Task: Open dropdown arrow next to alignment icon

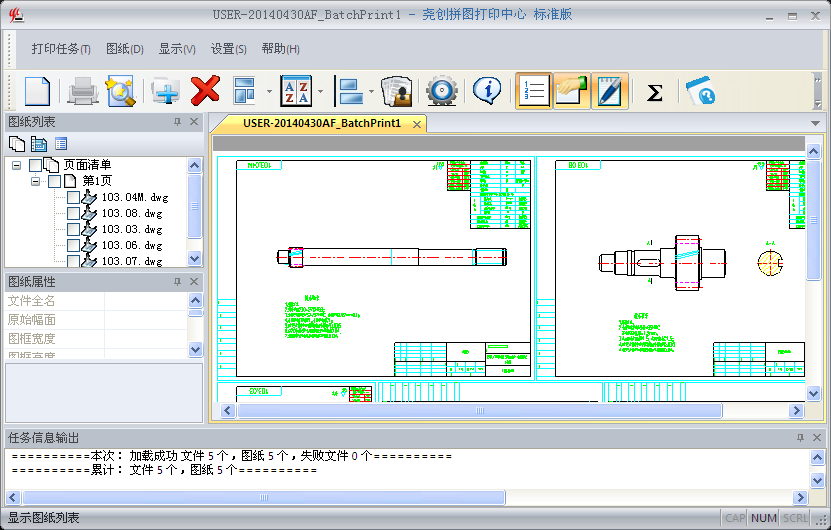Action: pos(372,91)
